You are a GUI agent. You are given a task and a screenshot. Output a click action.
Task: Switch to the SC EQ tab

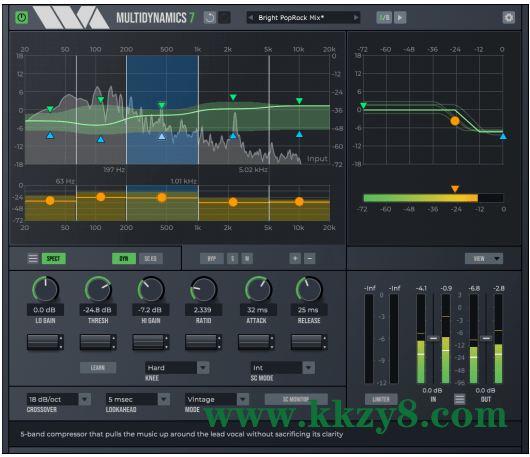click(x=150, y=259)
